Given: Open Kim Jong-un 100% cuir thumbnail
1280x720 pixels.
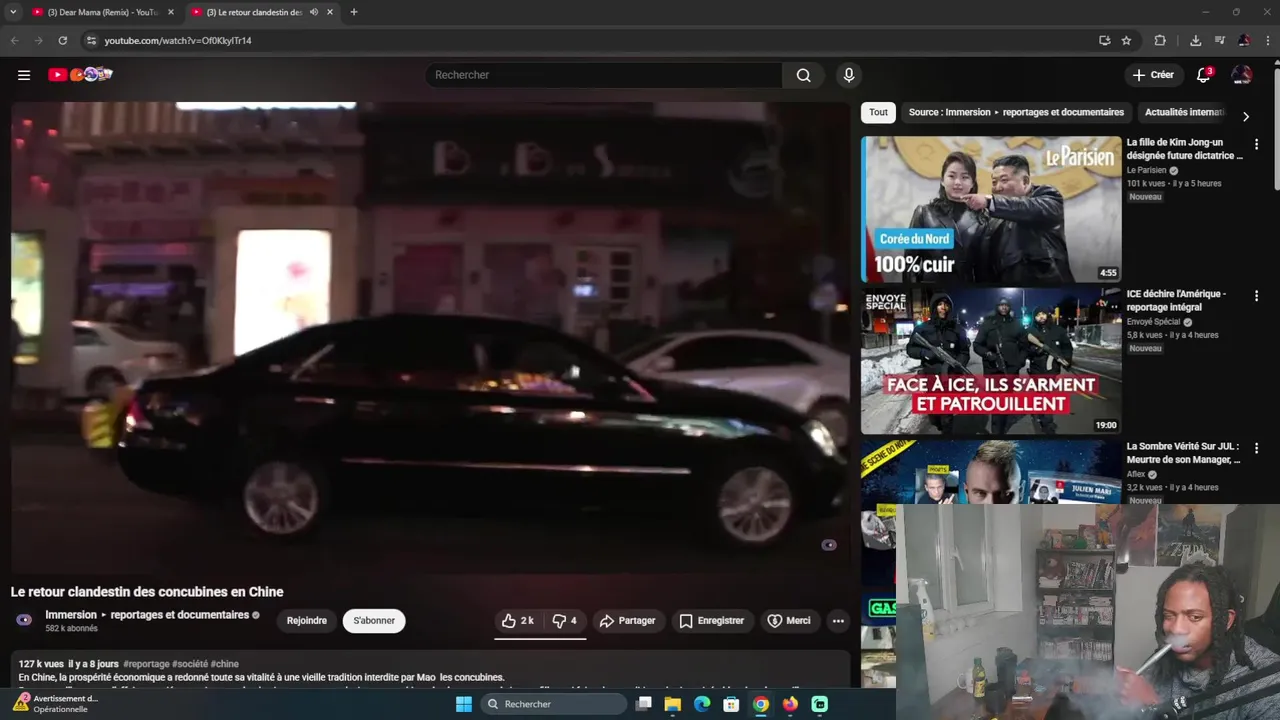Looking at the screenshot, I should 991,209.
